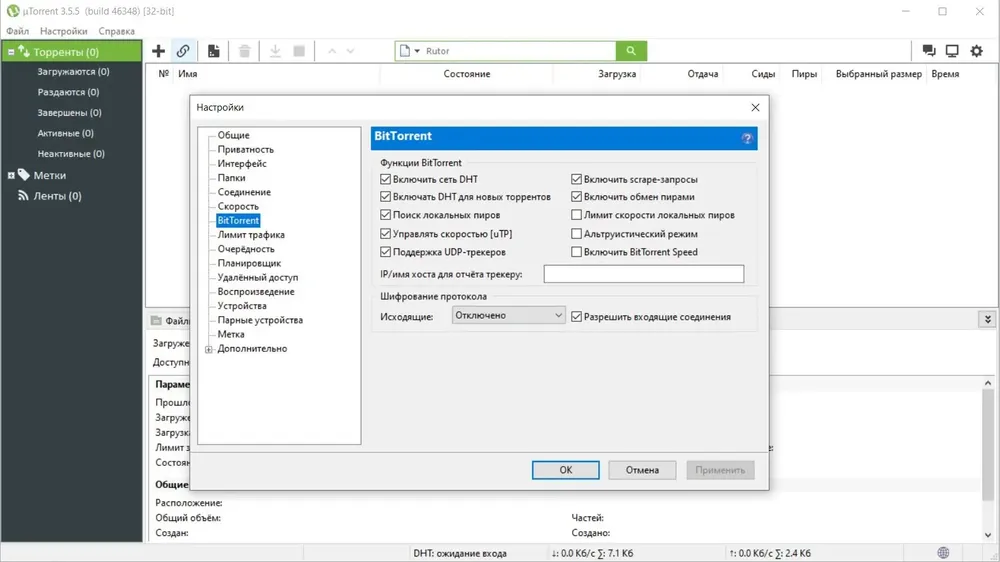The image size is (1000, 562).
Task: Open the Справка menu
Action: point(116,31)
